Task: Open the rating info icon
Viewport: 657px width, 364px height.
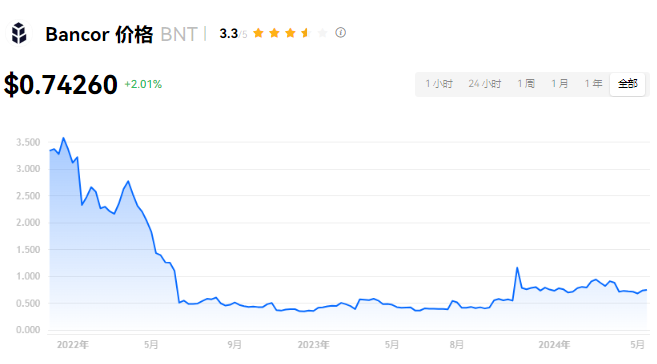Action: pyautogui.click(x=341, y=32)
